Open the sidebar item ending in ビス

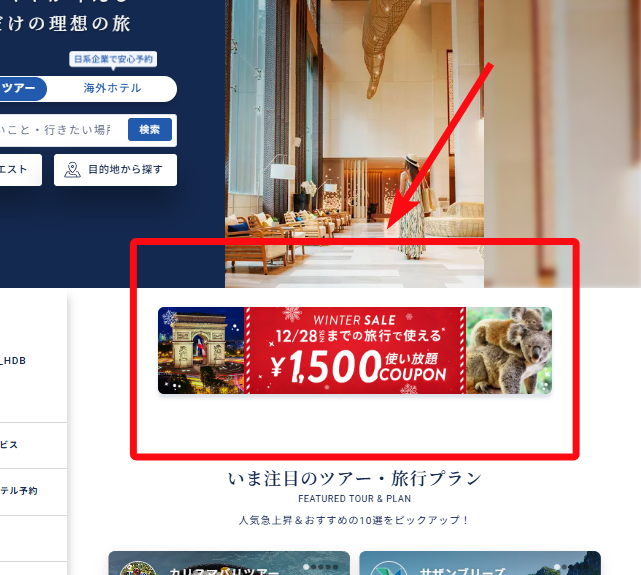tap(34, 445)
